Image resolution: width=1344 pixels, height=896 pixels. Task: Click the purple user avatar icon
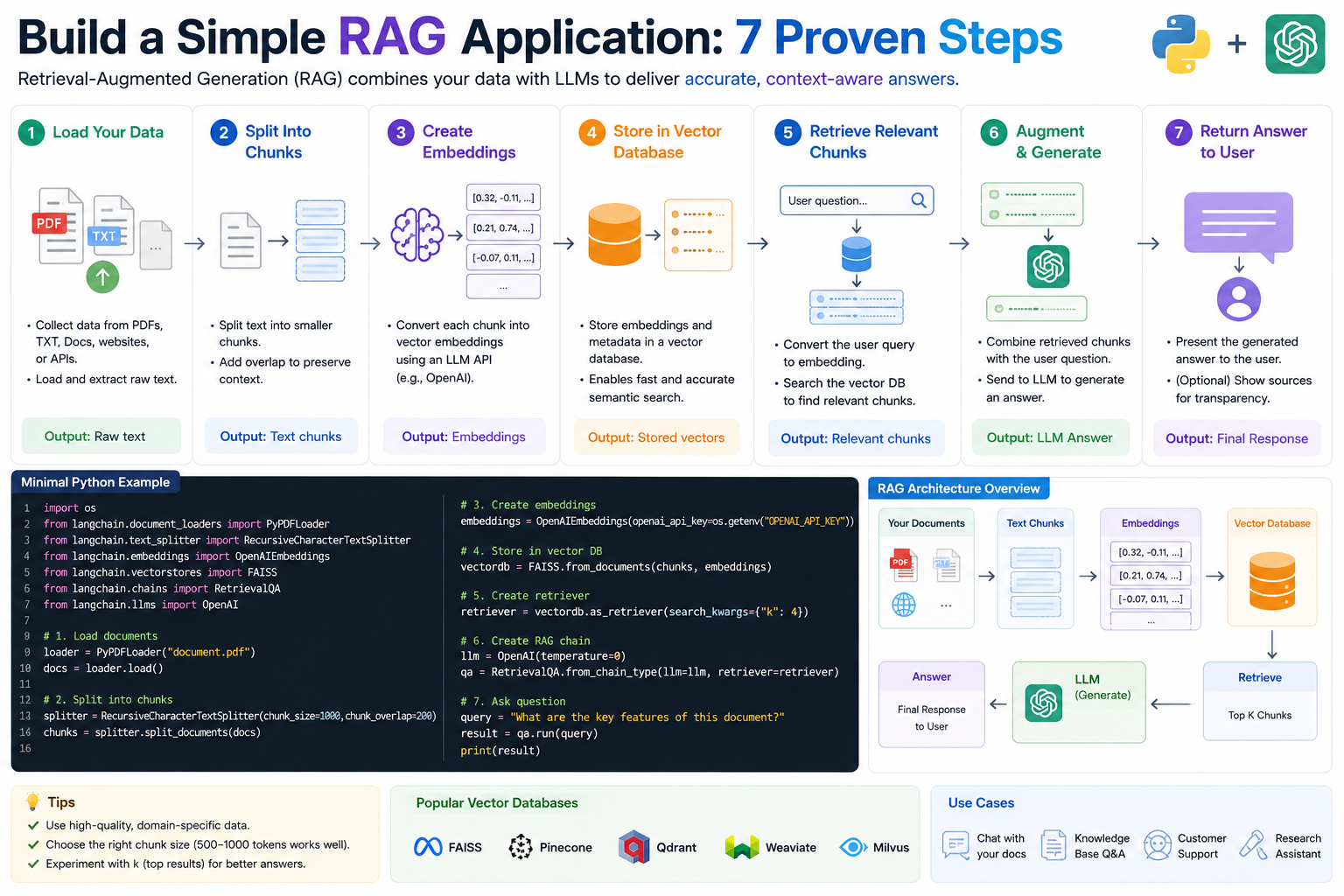click(x=1239, y=300)
